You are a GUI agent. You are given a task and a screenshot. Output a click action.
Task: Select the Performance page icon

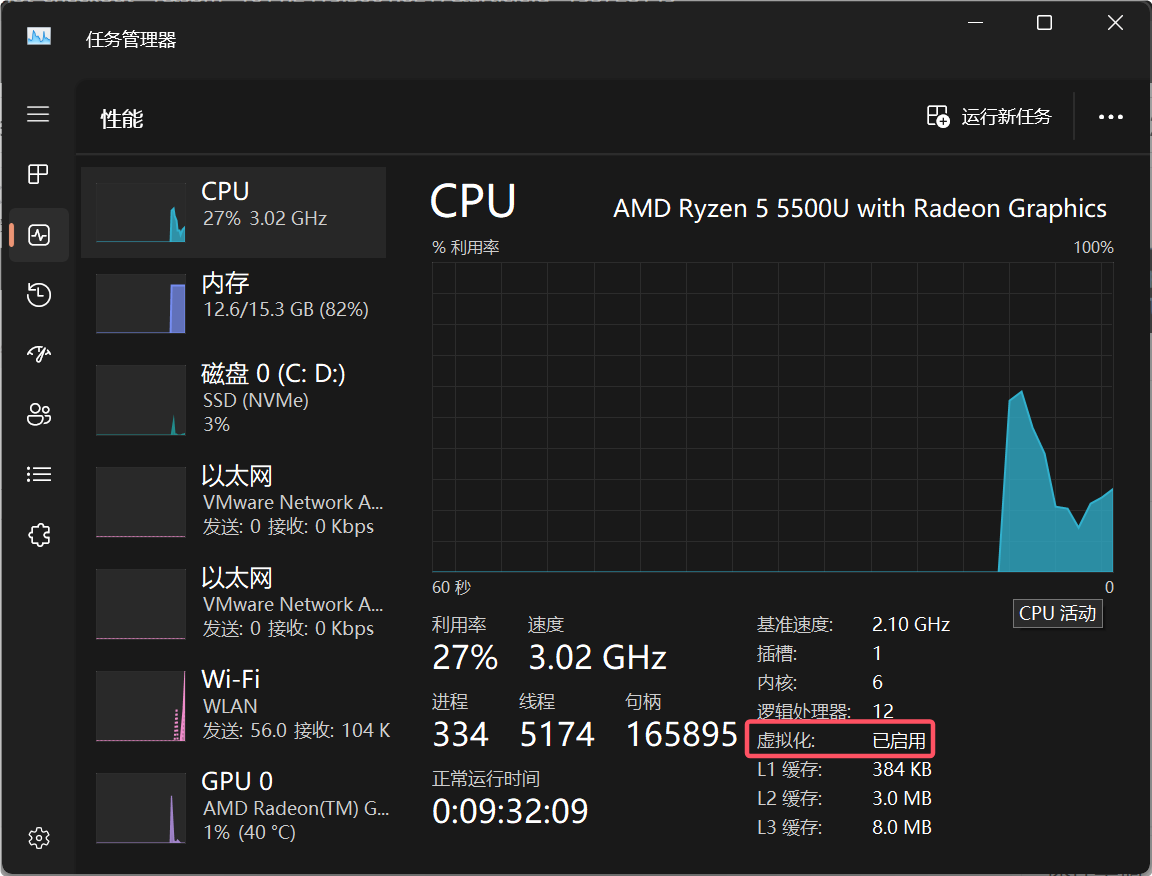pos(39,235)
